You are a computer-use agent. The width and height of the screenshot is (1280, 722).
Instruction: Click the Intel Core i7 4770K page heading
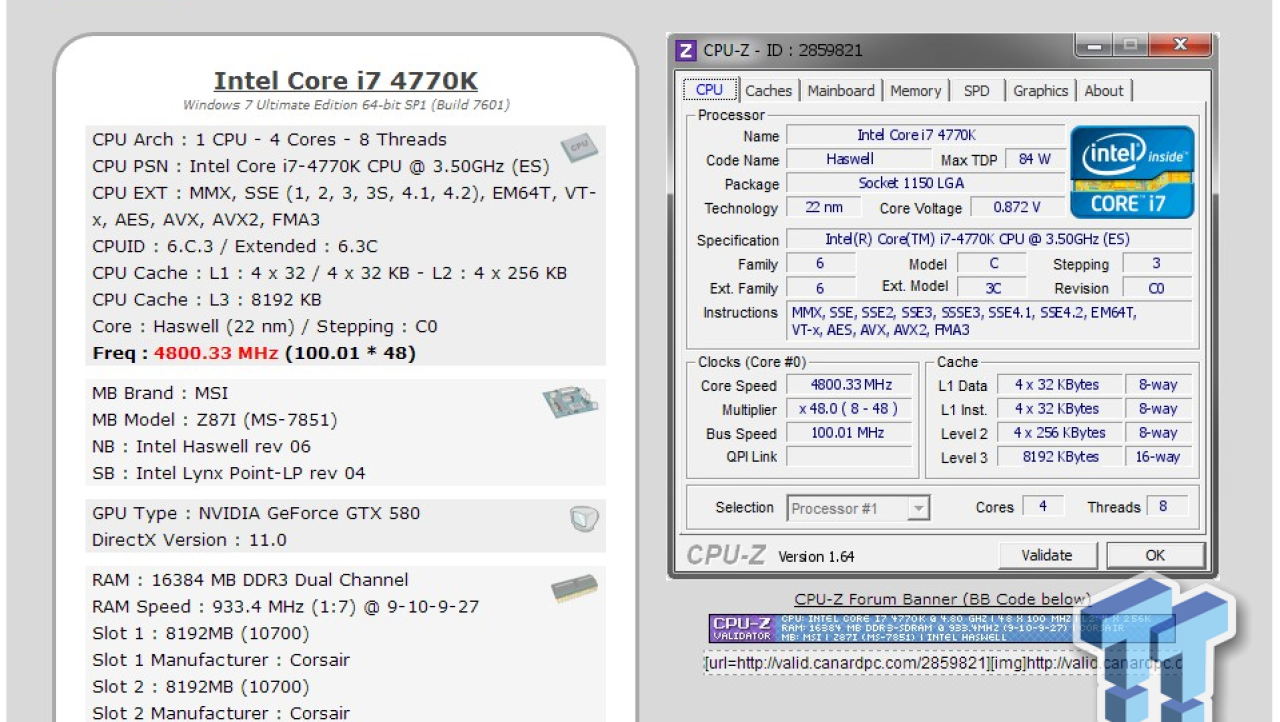coord(346,81)
